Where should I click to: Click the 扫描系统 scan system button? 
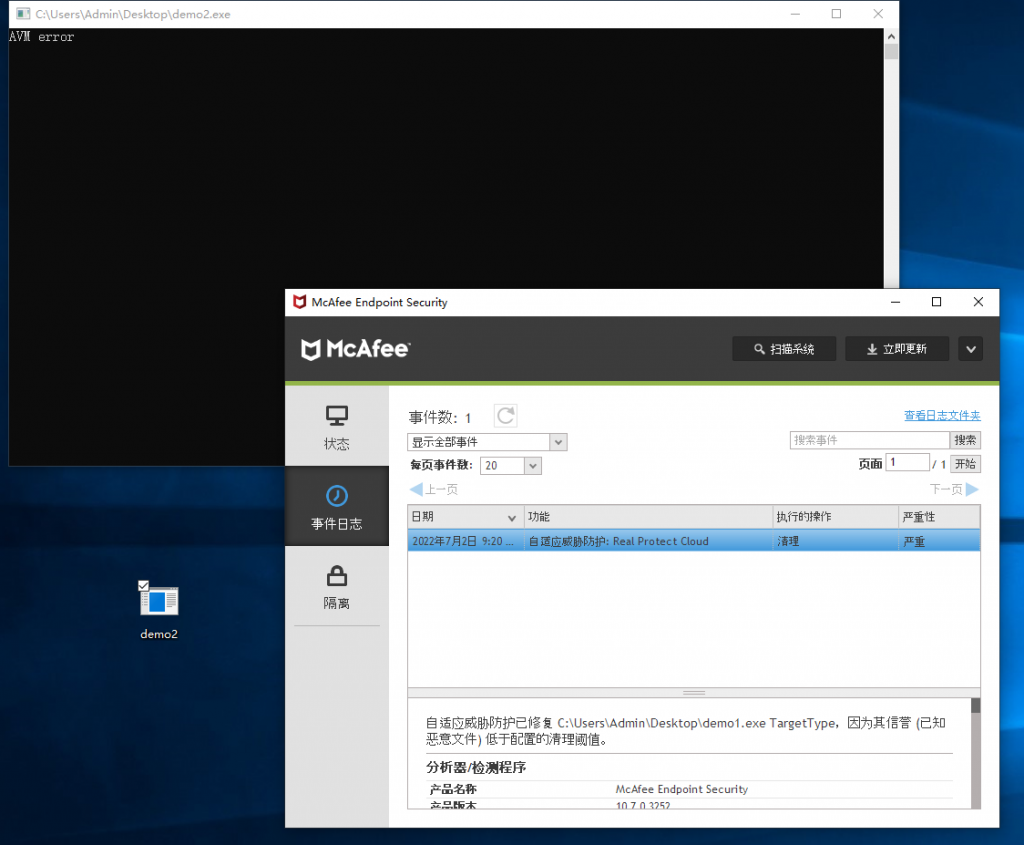[x=784, y=349]
